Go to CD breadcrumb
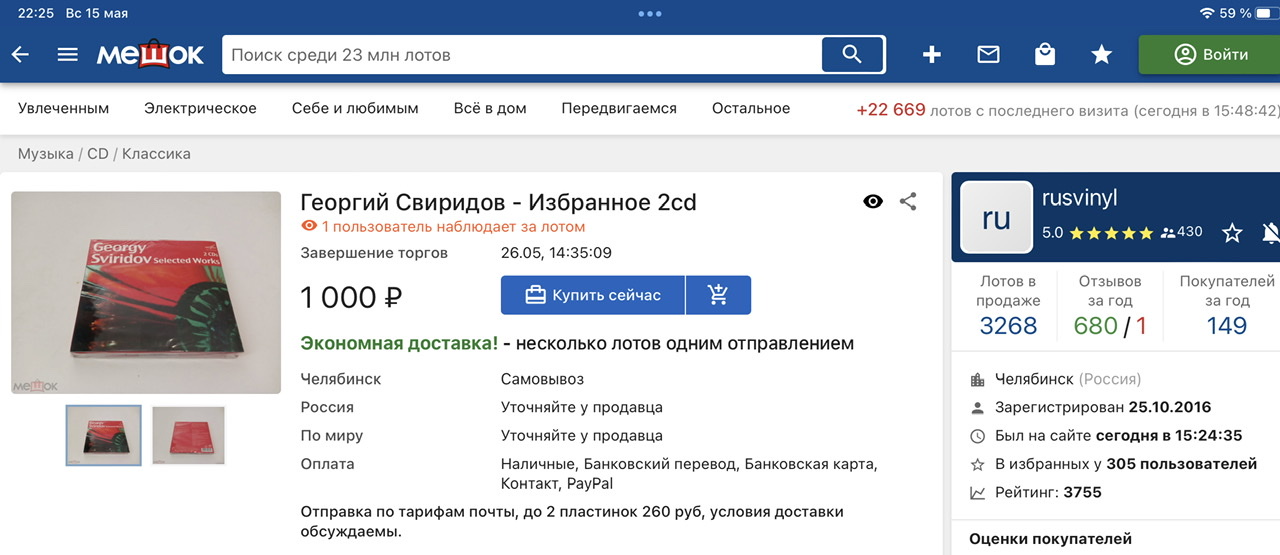 [x=97, y=154]
